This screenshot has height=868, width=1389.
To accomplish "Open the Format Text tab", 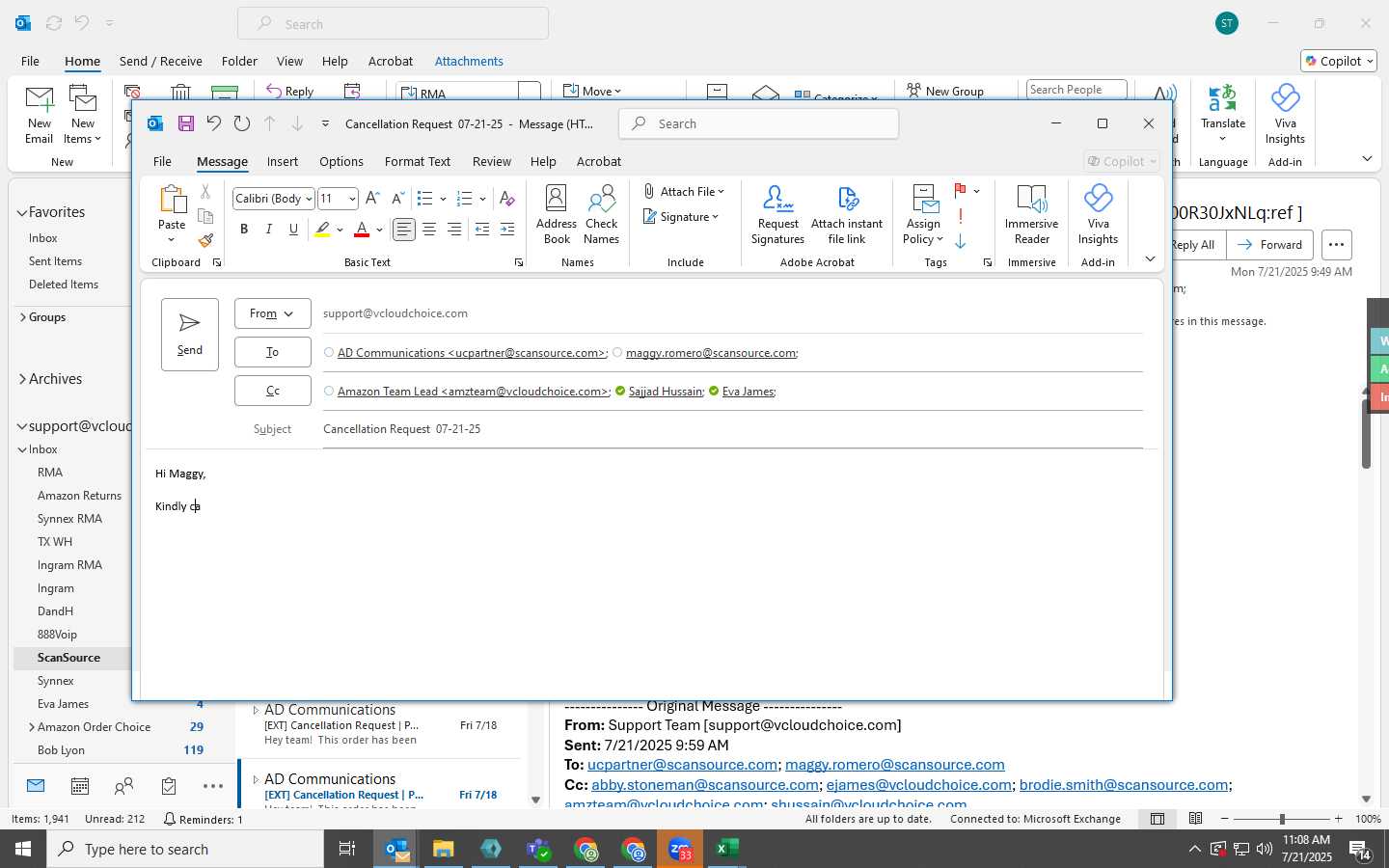I will coord(418,161).
